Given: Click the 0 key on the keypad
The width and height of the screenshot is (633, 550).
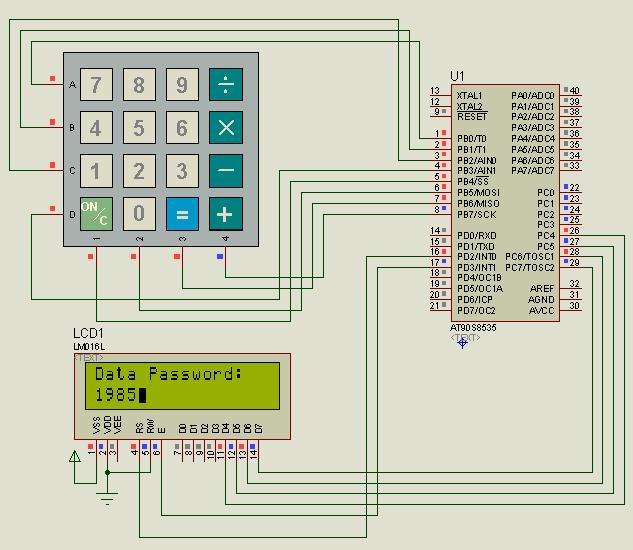Looking at the screenshot, I should [x=139, y=214].
